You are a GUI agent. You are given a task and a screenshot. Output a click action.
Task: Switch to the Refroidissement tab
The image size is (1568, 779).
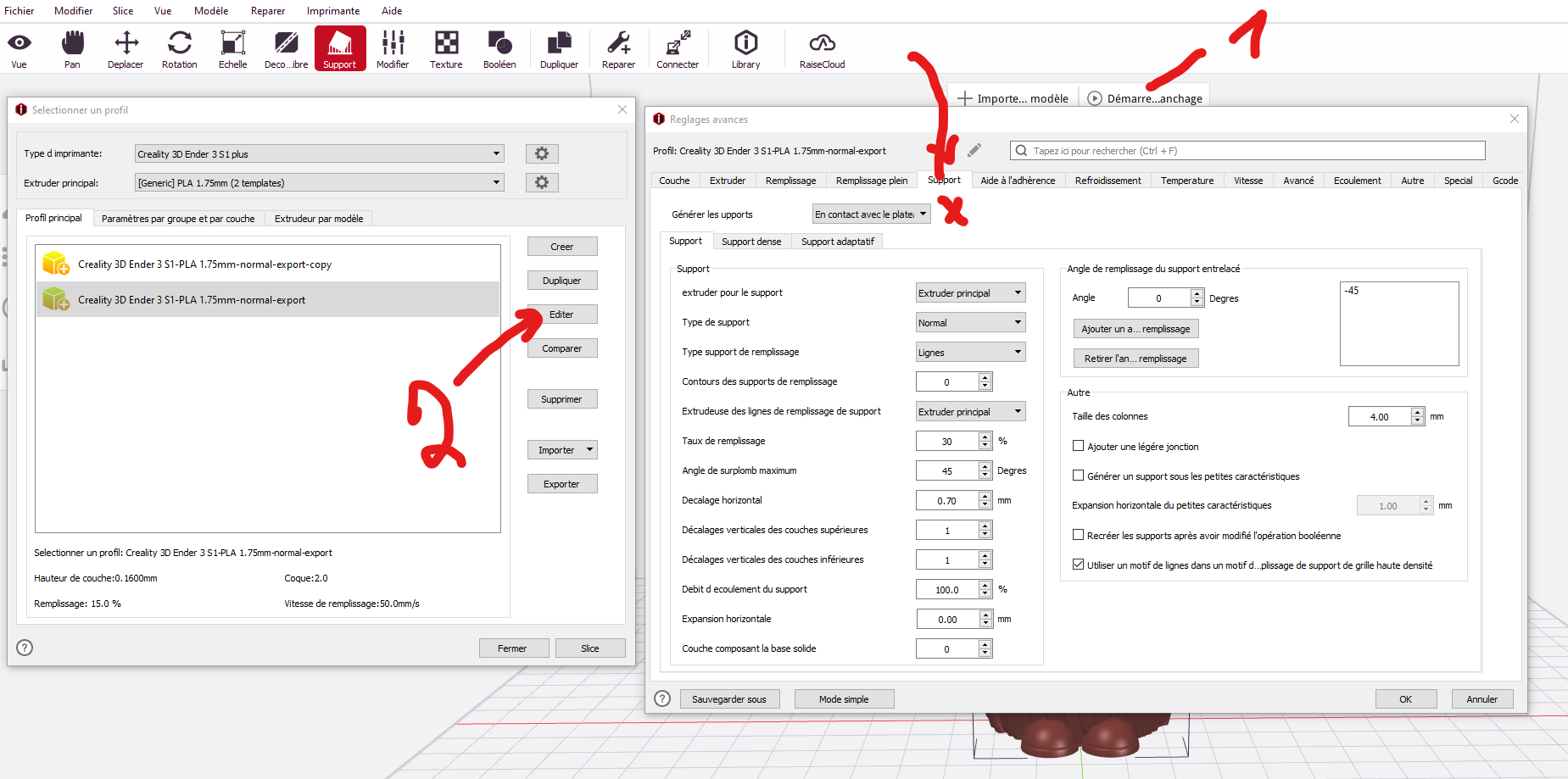[1108, 181]
